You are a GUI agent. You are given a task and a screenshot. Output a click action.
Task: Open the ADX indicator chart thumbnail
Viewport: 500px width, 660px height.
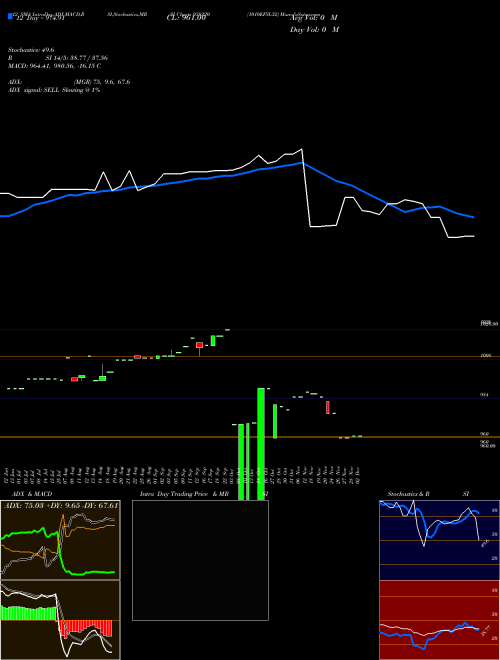(x=60, y=540)
